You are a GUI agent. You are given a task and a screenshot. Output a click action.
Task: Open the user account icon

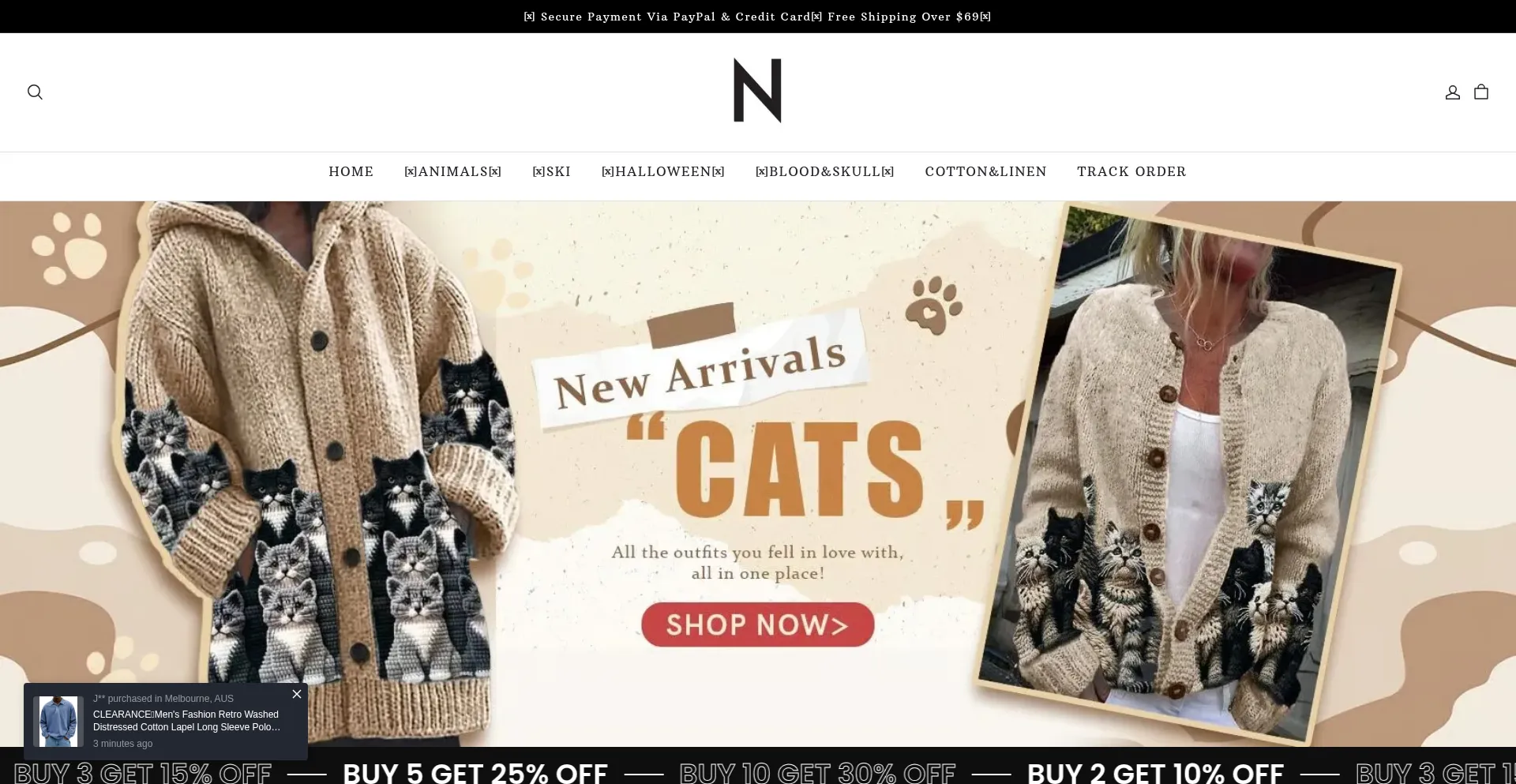tap(1452, 92)
